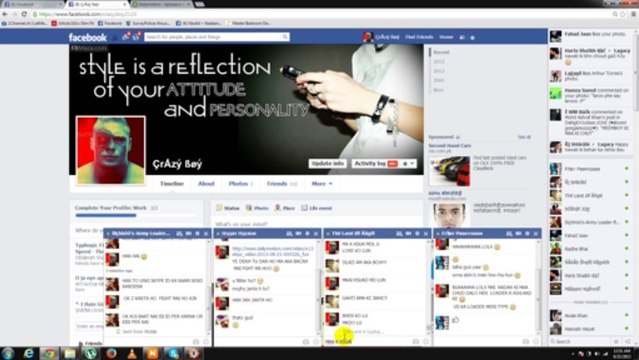
Task: Add friends to The Lord Of chat
Action: coord(399,234)
